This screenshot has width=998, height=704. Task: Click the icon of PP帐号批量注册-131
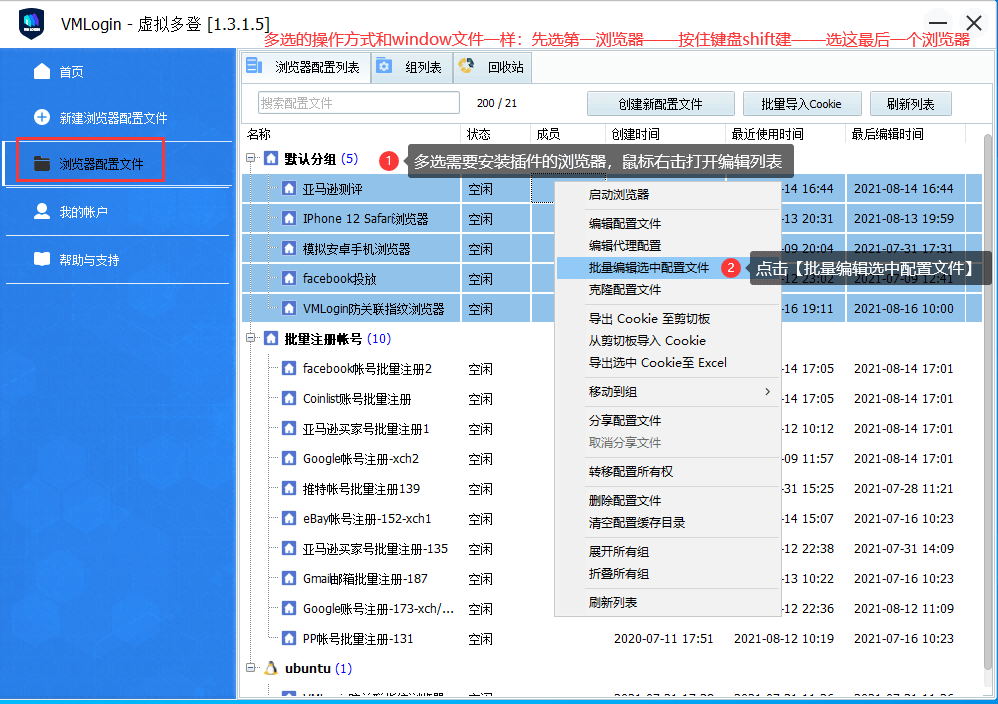289,638
